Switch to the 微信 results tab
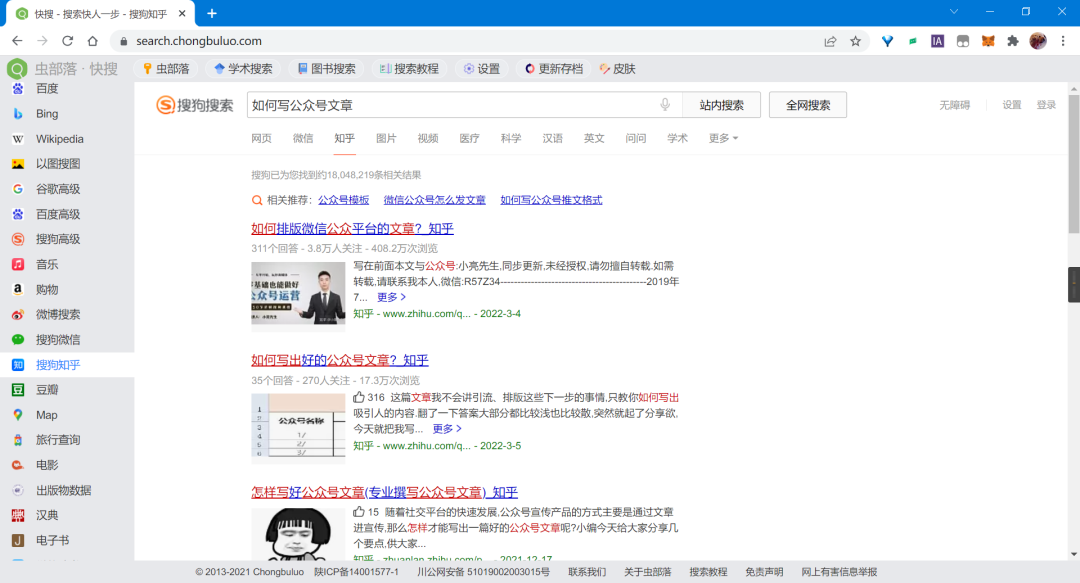The height and width of the screenshot is (583, 1080). pos(303,139)
